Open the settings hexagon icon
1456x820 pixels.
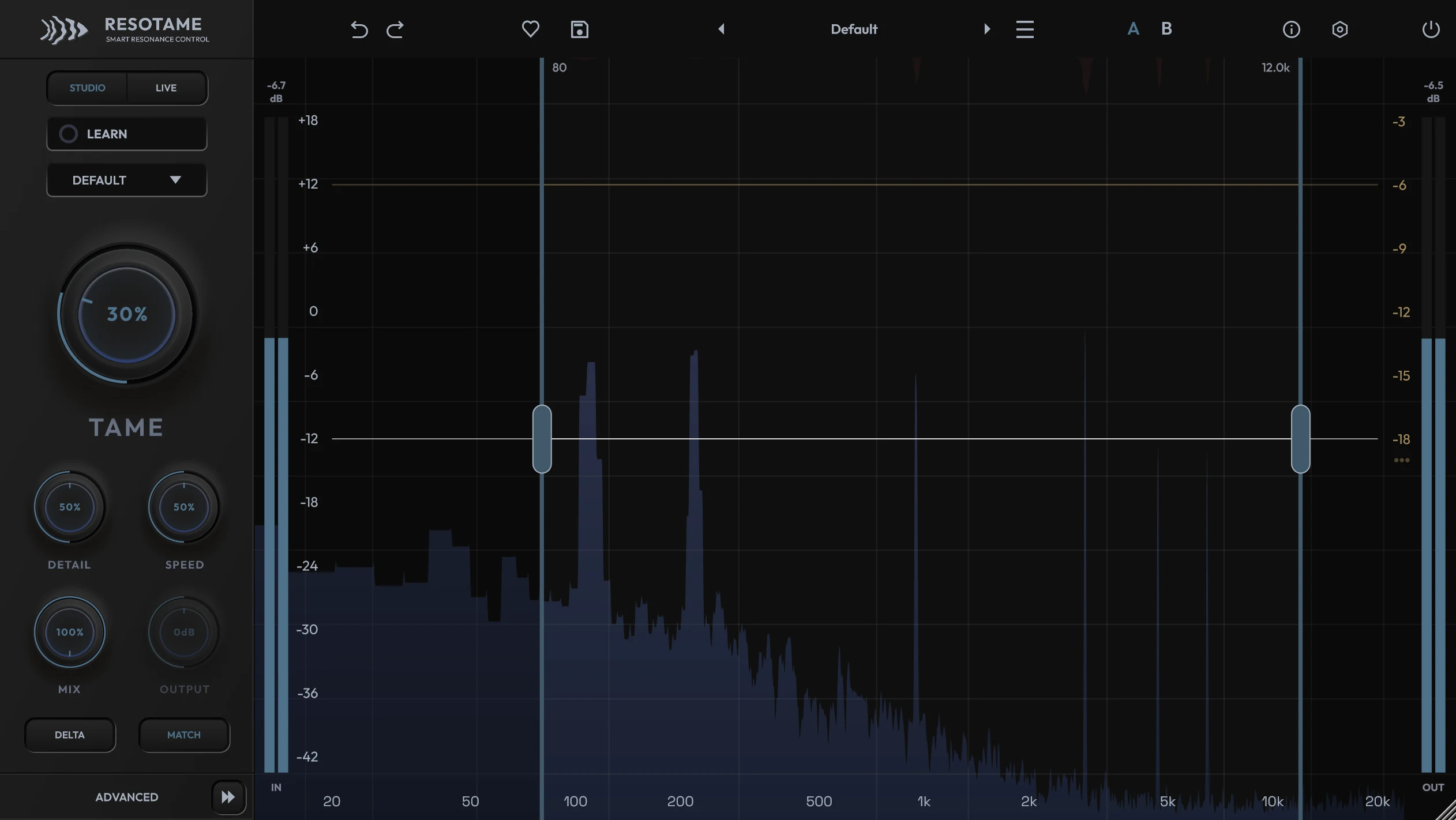(1339, 29)
